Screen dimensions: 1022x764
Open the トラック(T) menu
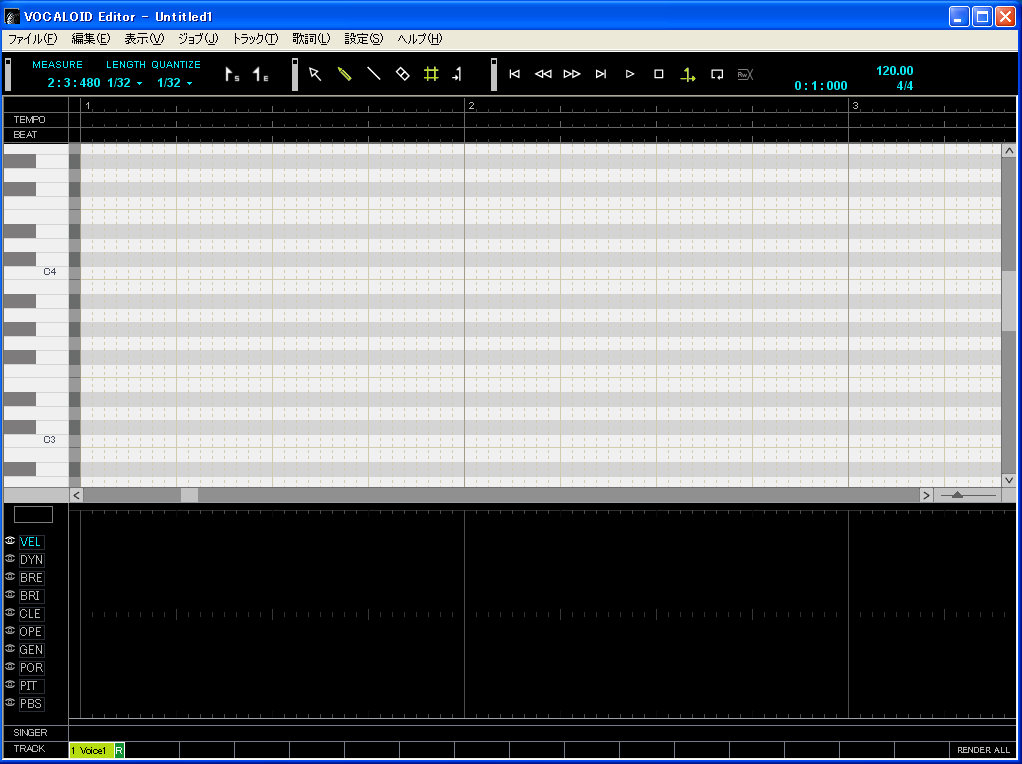(255, 39)
